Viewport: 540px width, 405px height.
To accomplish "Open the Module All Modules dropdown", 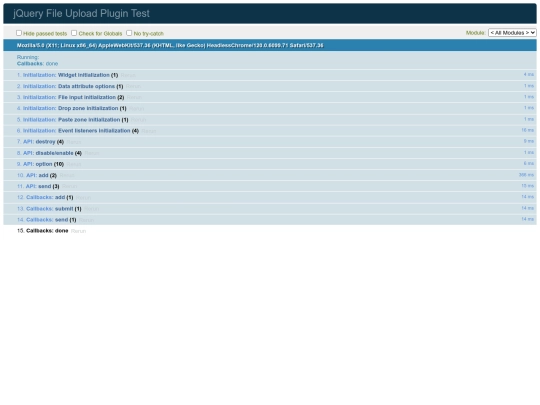I will click(512, 33).
